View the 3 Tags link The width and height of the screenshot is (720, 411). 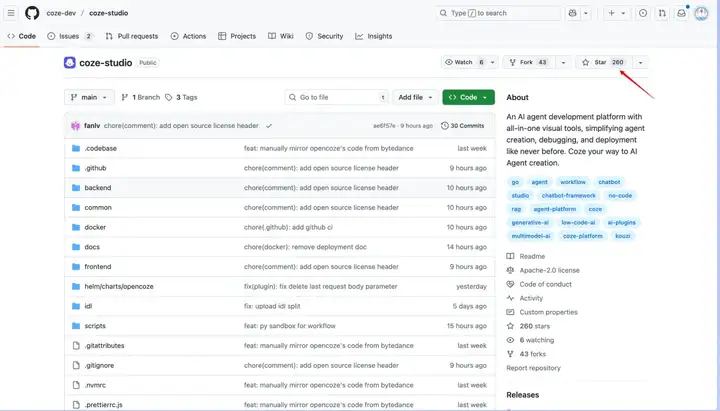(181, 97)
